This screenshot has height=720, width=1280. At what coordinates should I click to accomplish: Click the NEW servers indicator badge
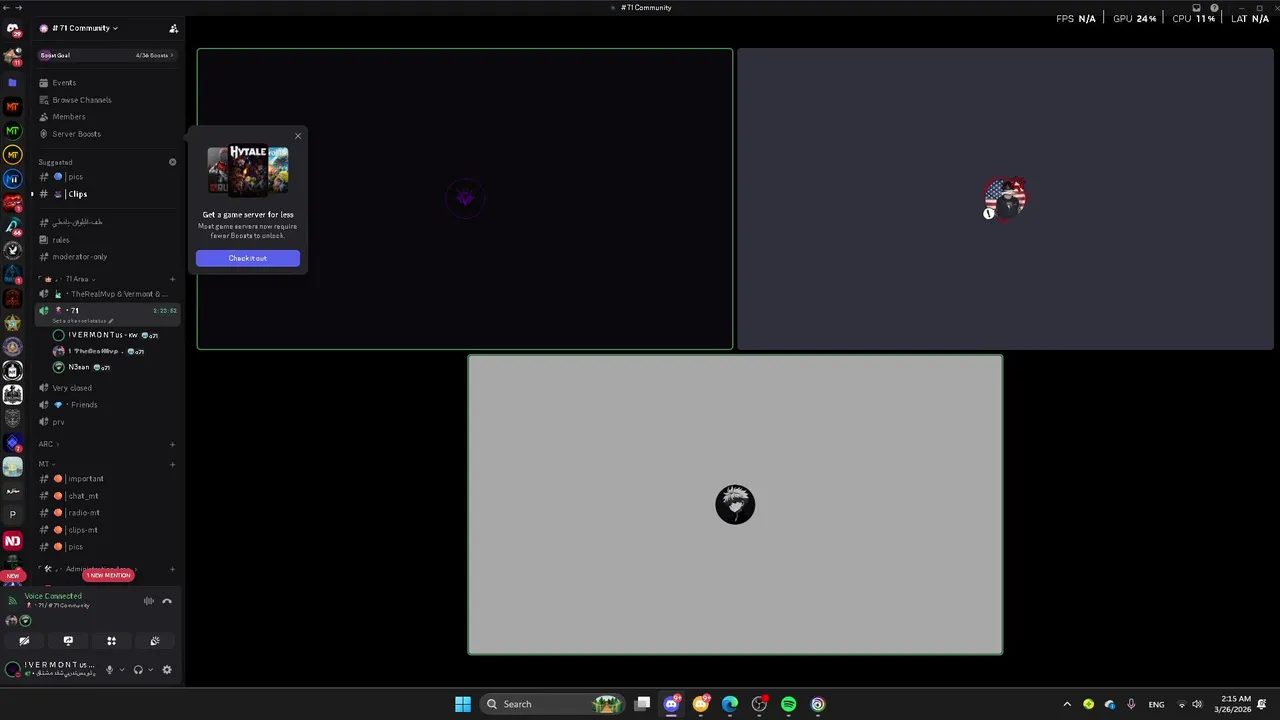coord(12,576)
